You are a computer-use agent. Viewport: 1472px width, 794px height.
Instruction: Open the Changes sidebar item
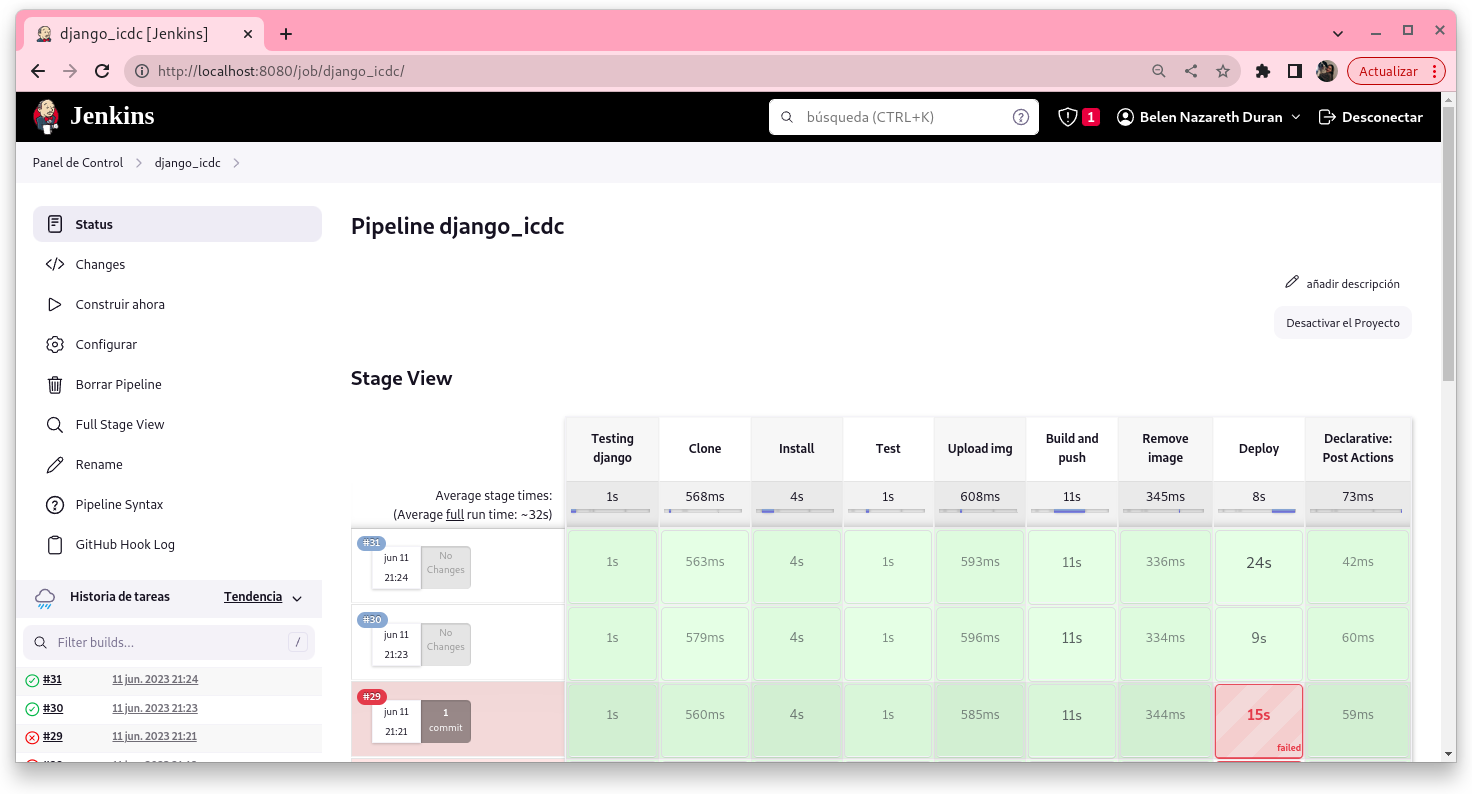pyautogui.click(x=100, y=265)
